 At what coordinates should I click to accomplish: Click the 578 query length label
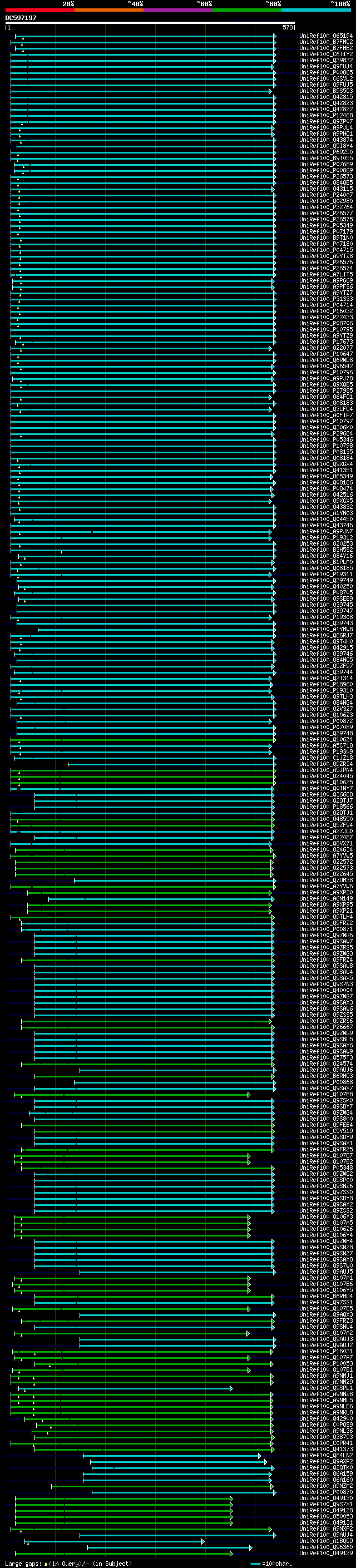pyautogui.click(x=289, y=27)
